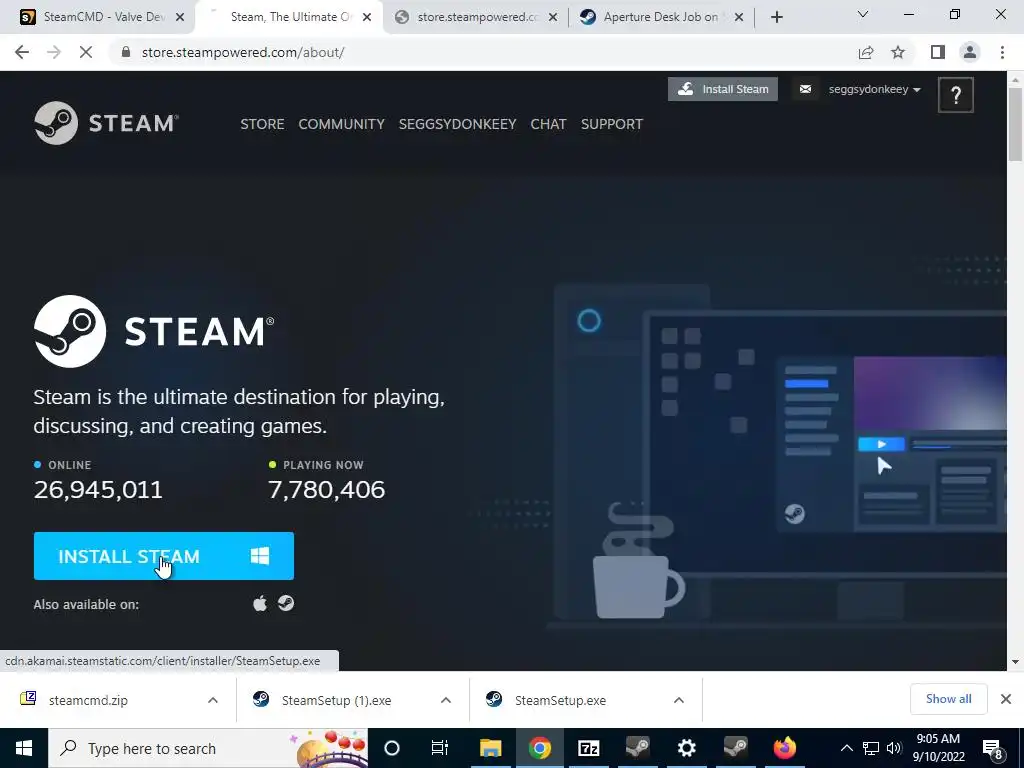Click the Cortana circle icon

[392, 748]
